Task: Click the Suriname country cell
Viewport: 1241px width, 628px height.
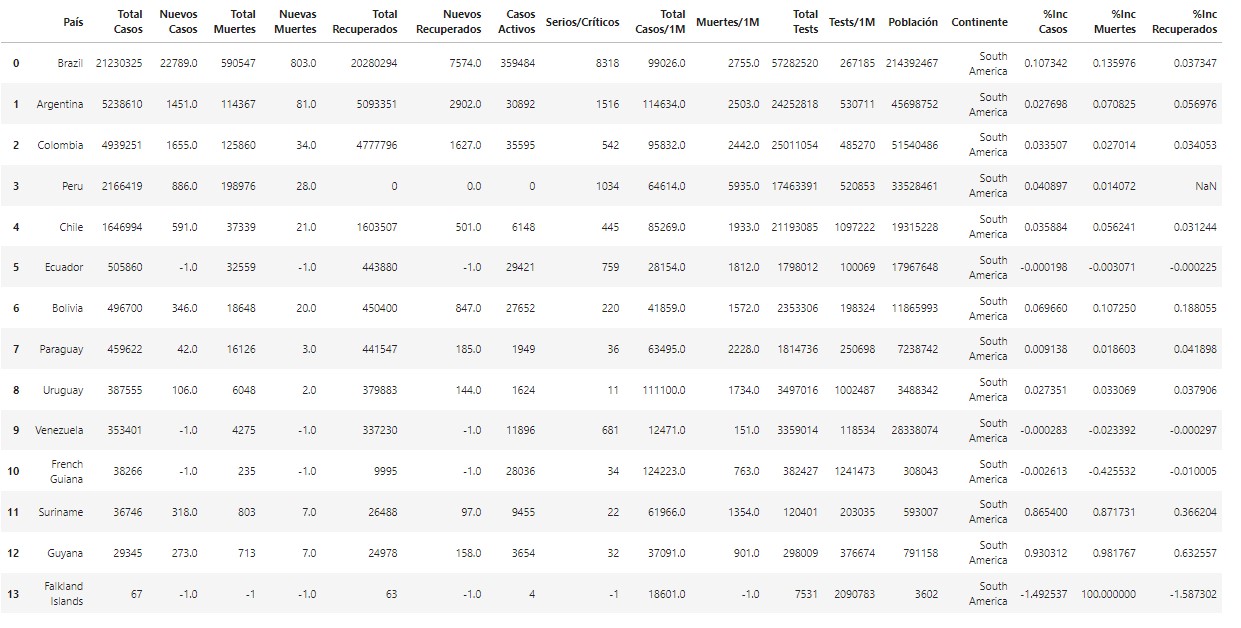Action: [62, 512]
